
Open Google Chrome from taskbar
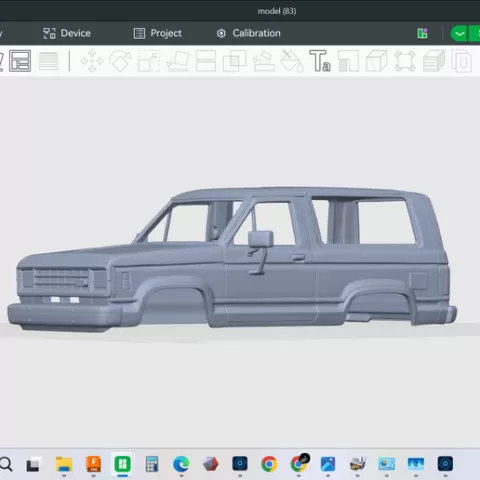tap(269, 464)
